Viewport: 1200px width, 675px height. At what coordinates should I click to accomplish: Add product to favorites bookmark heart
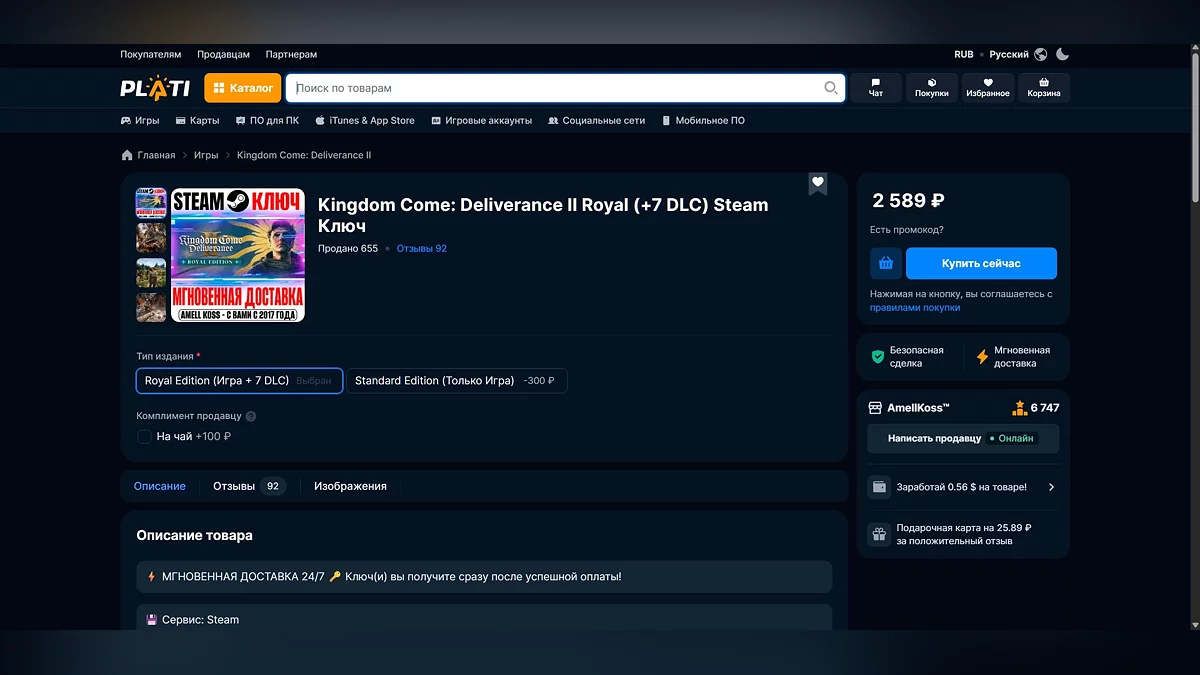click(818, 183)
